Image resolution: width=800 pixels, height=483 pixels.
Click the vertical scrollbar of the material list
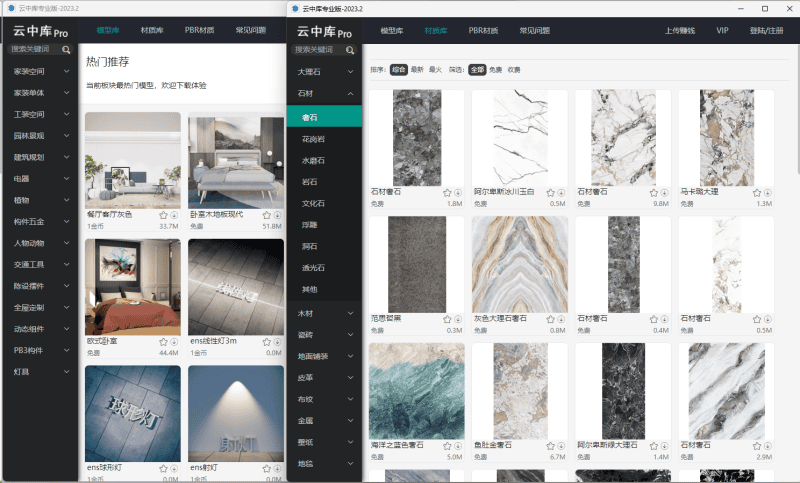(797, 110)
